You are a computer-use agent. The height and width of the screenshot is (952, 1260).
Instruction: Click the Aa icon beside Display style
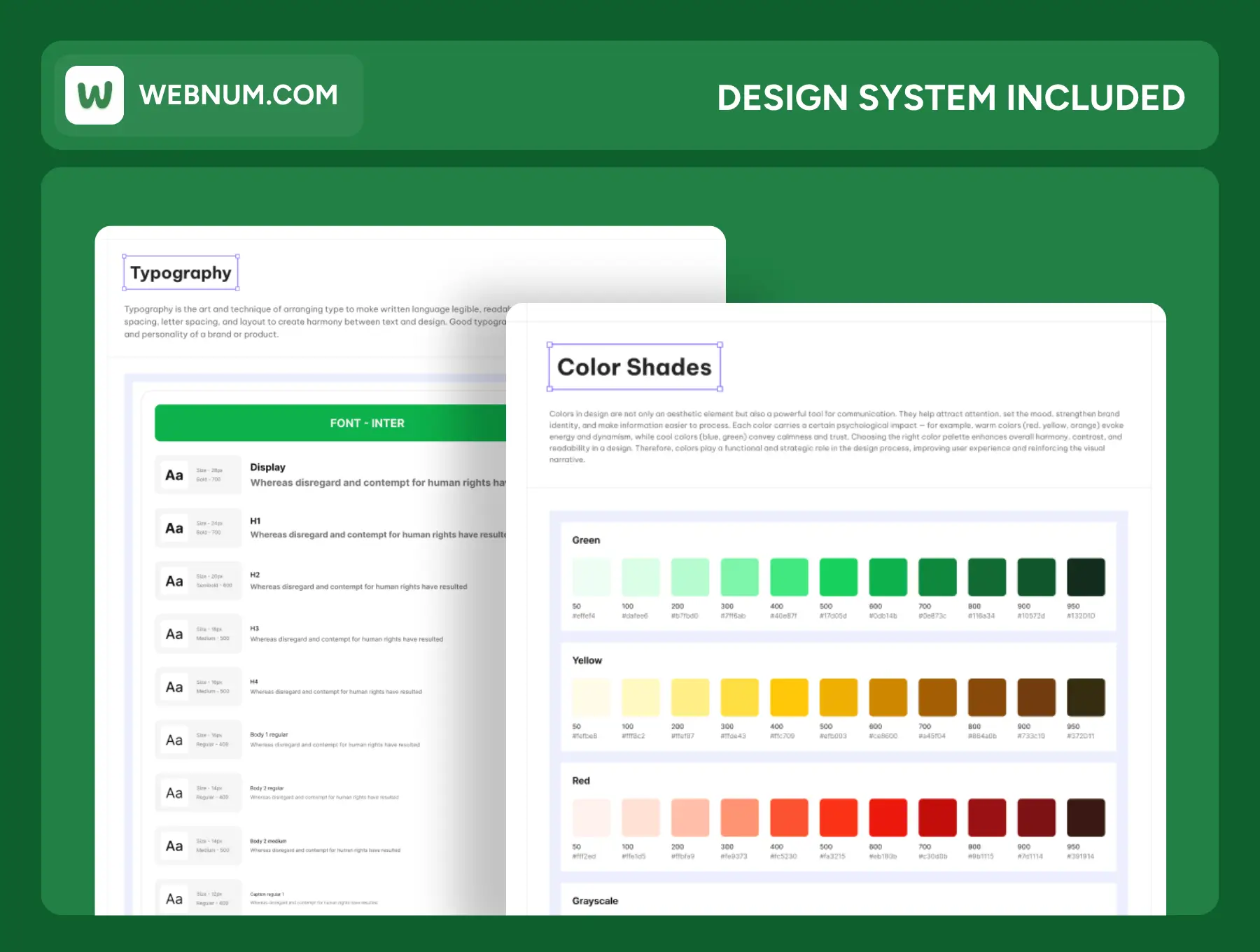174,475
